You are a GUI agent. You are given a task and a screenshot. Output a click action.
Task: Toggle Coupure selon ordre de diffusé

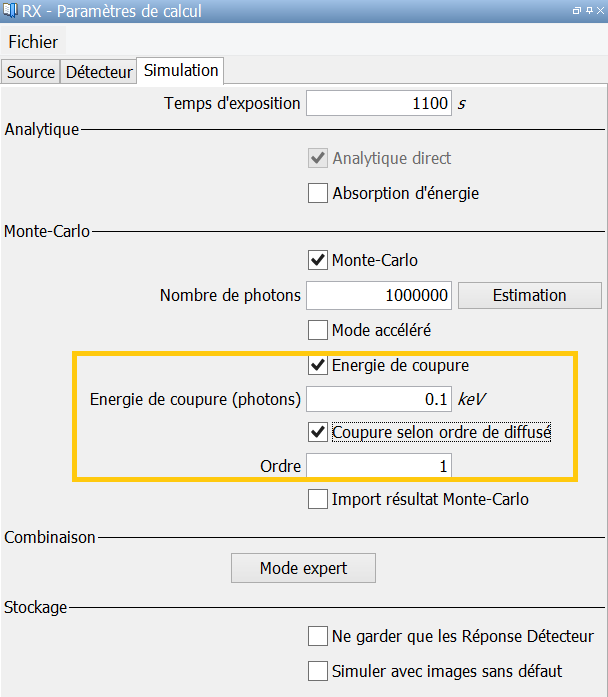[318, 432]
